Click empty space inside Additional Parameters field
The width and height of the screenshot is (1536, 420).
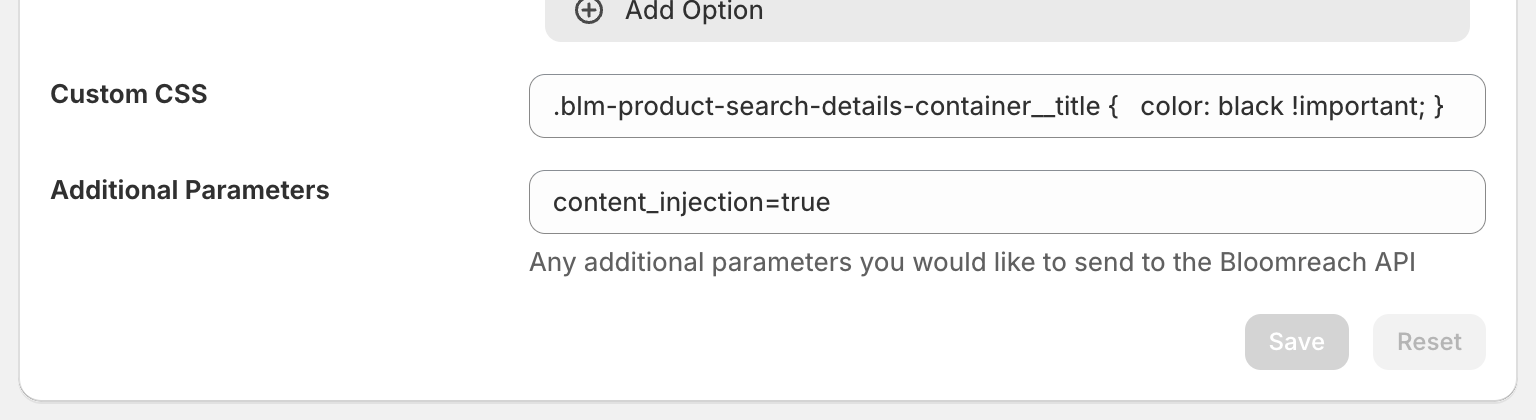pos(1150,202)
